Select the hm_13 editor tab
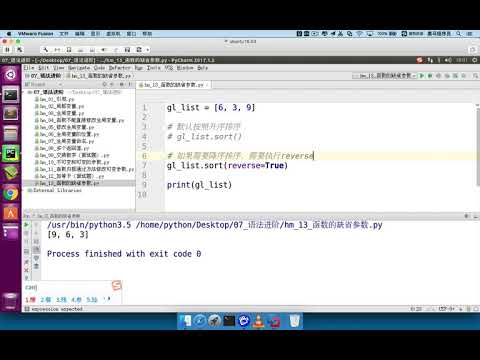The width and height of the screenshot is (480, 360). [x=173, y=85]
